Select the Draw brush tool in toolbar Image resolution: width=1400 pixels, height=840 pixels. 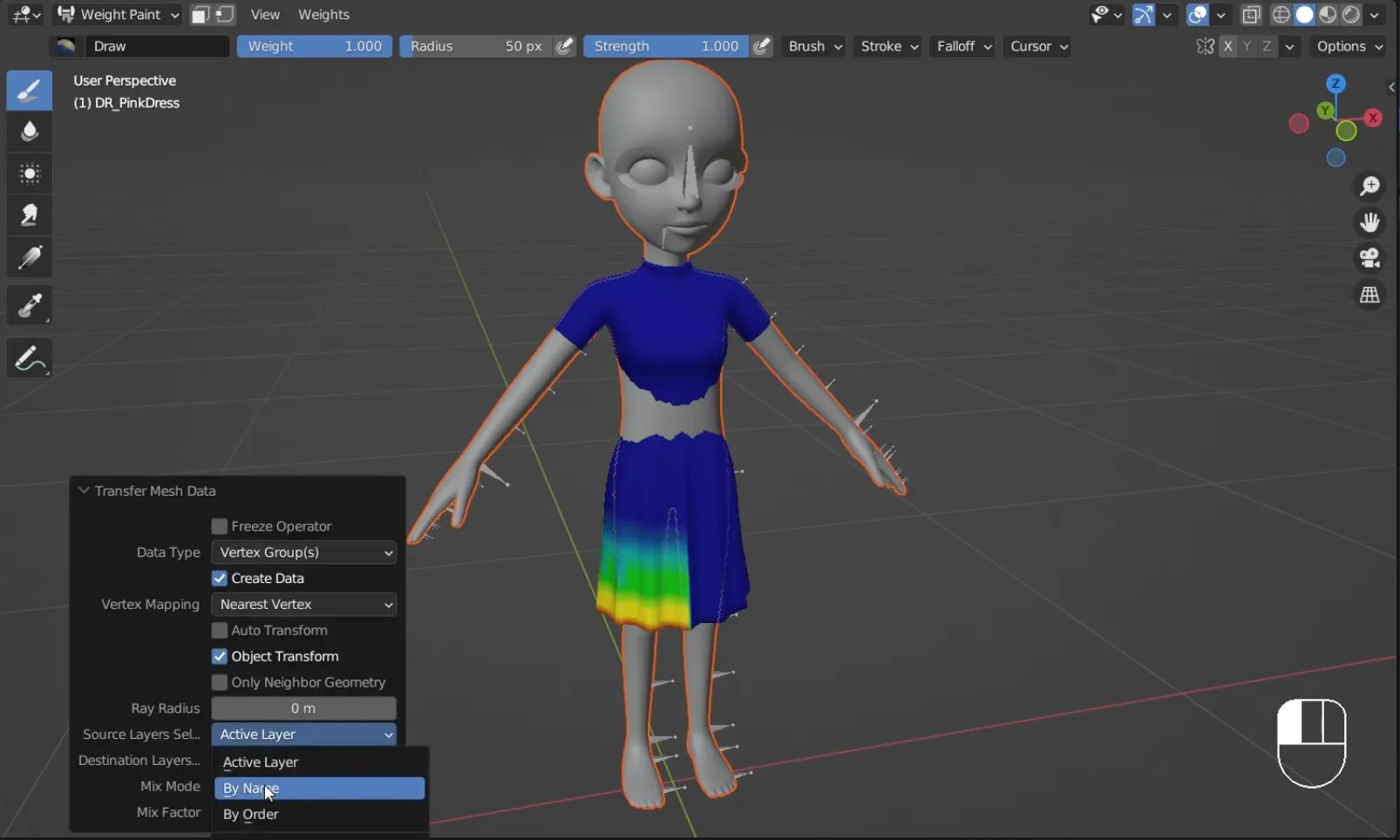pos(30,90)
